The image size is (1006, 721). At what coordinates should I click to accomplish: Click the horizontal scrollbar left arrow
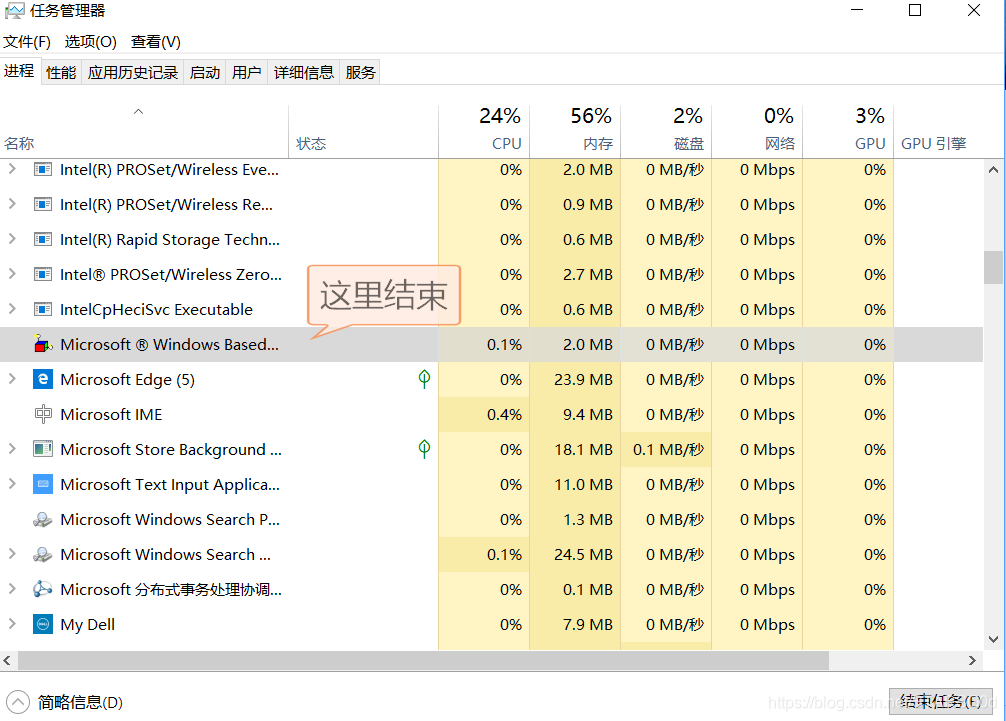7,660
